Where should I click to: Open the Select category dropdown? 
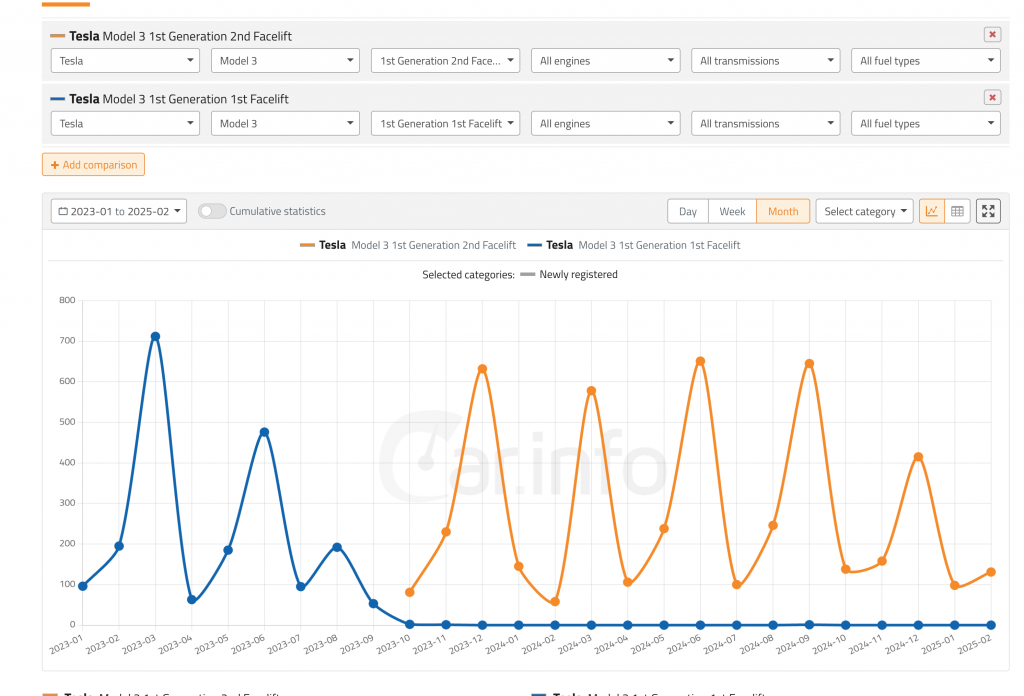click(864, 211)
